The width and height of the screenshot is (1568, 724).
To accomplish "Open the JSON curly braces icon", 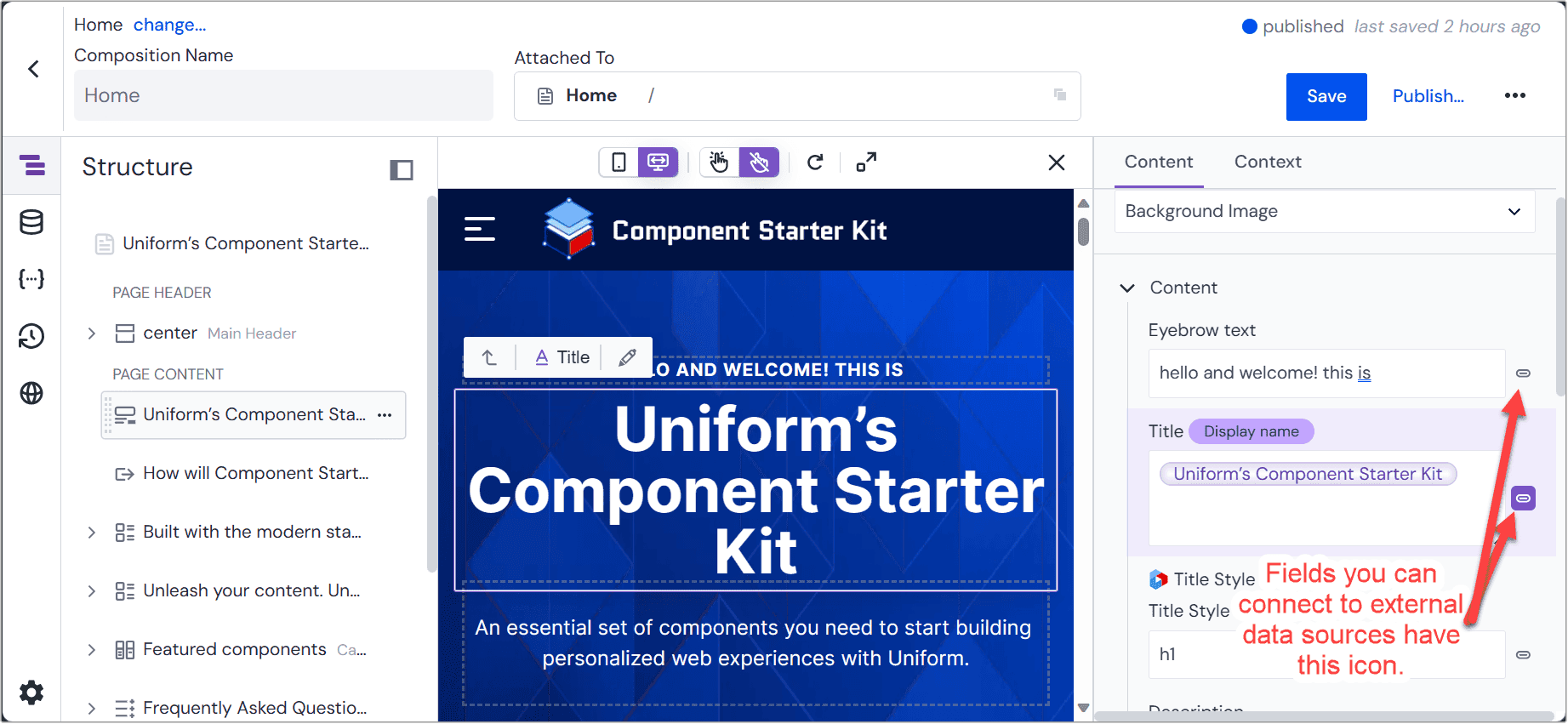I will [x=31, y=279].
